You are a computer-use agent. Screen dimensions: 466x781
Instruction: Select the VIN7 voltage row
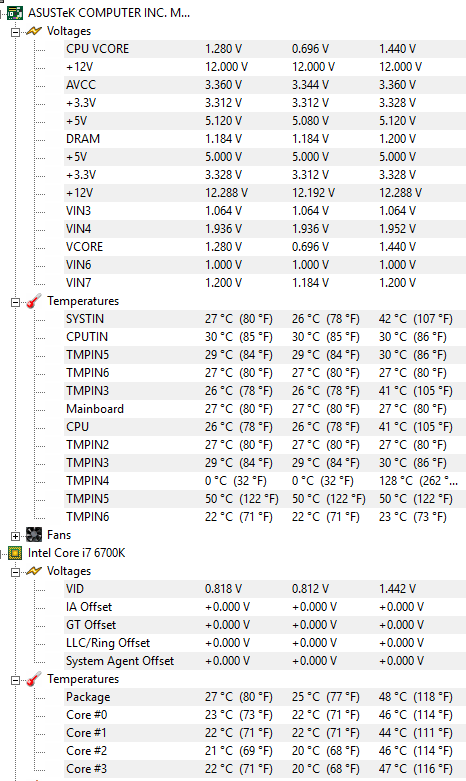coord(263,282)
